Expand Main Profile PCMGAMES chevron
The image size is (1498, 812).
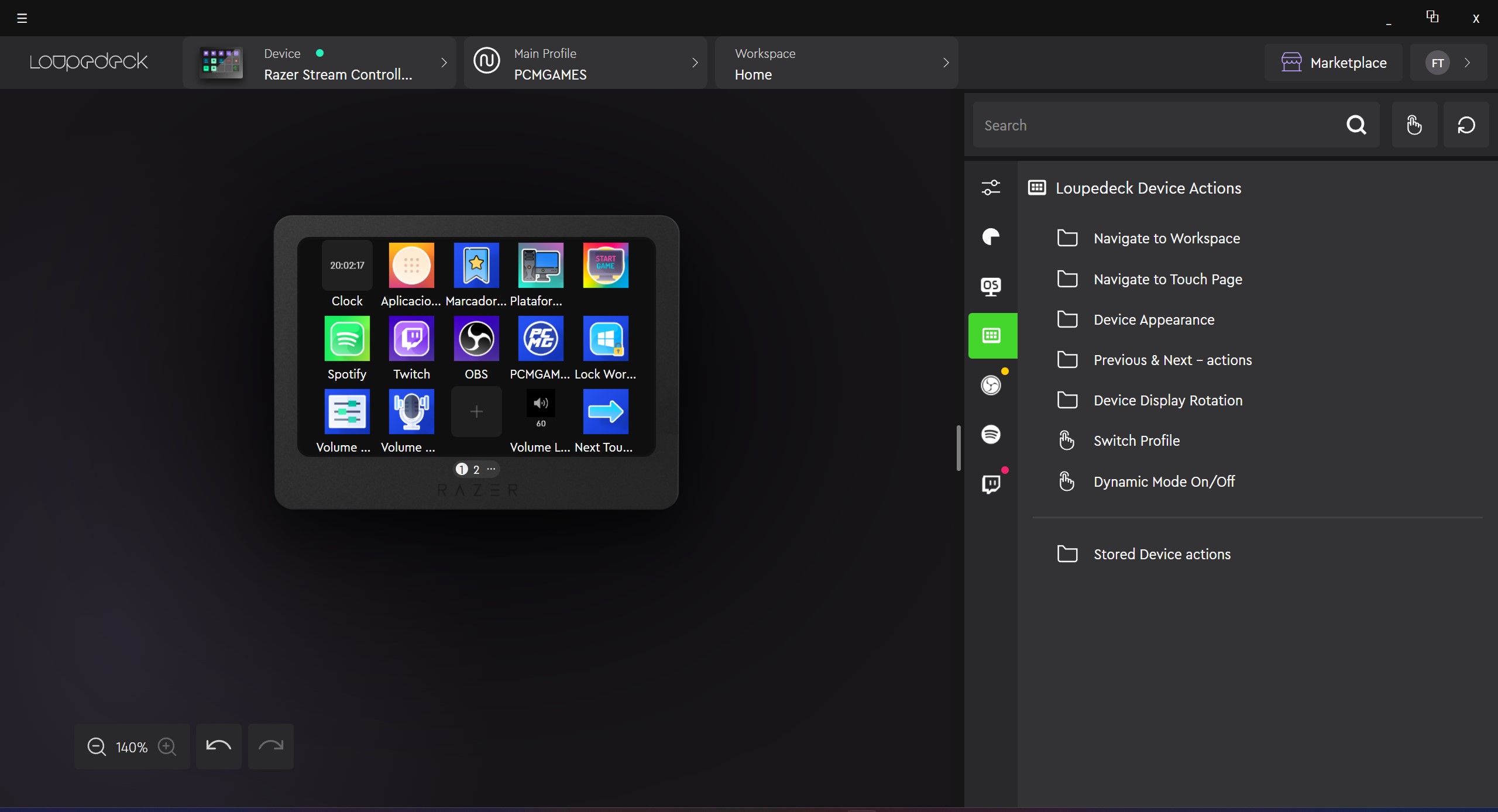point(695,62)
